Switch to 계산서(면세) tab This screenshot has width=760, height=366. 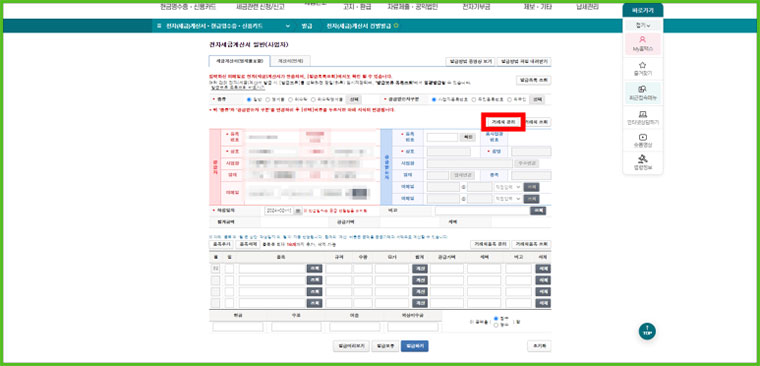290,61
